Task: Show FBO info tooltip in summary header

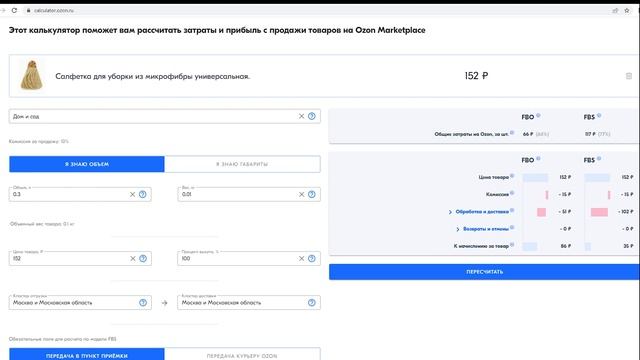Action: pos(538,116)
